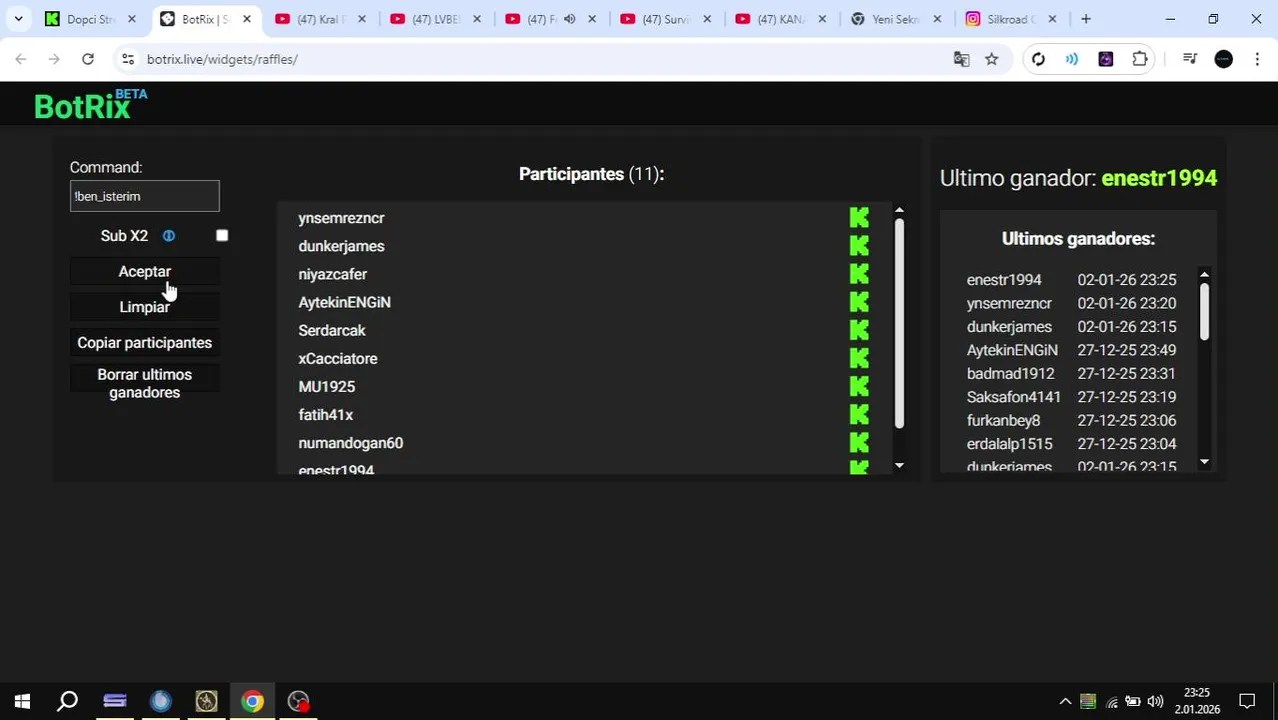Select participant Serdarcak

[x=331, y=330]
